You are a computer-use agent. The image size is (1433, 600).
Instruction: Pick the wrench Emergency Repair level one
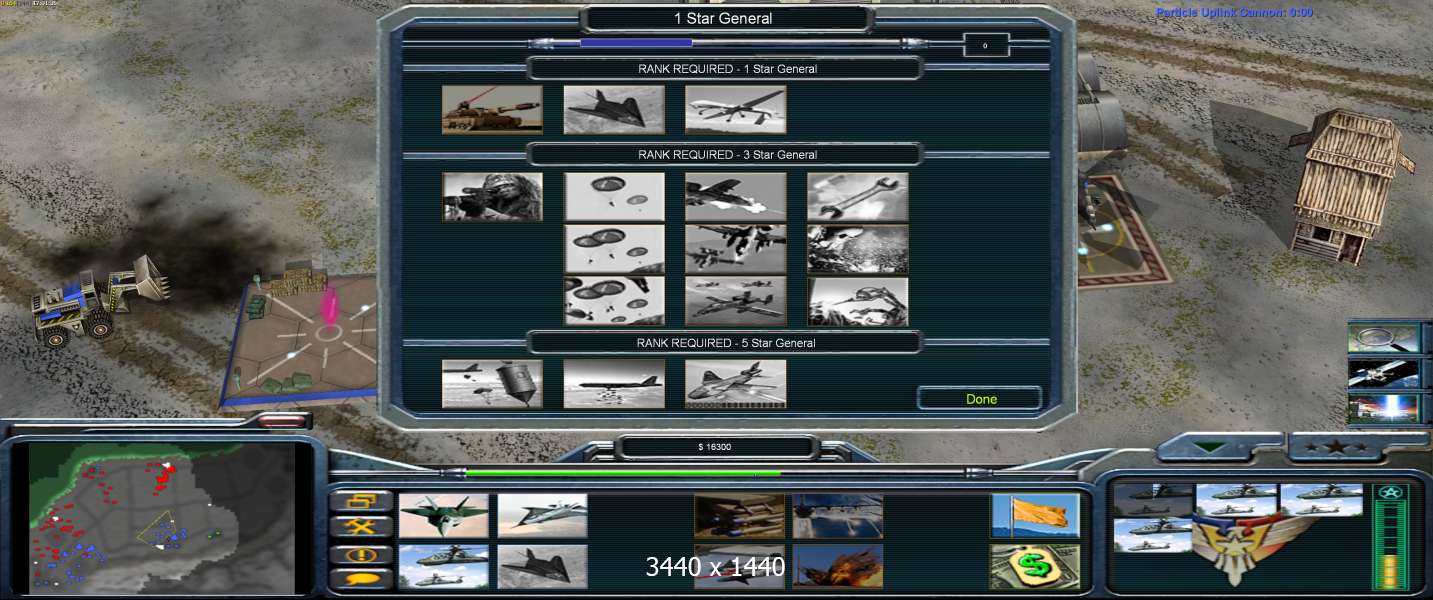coord(857,197)
